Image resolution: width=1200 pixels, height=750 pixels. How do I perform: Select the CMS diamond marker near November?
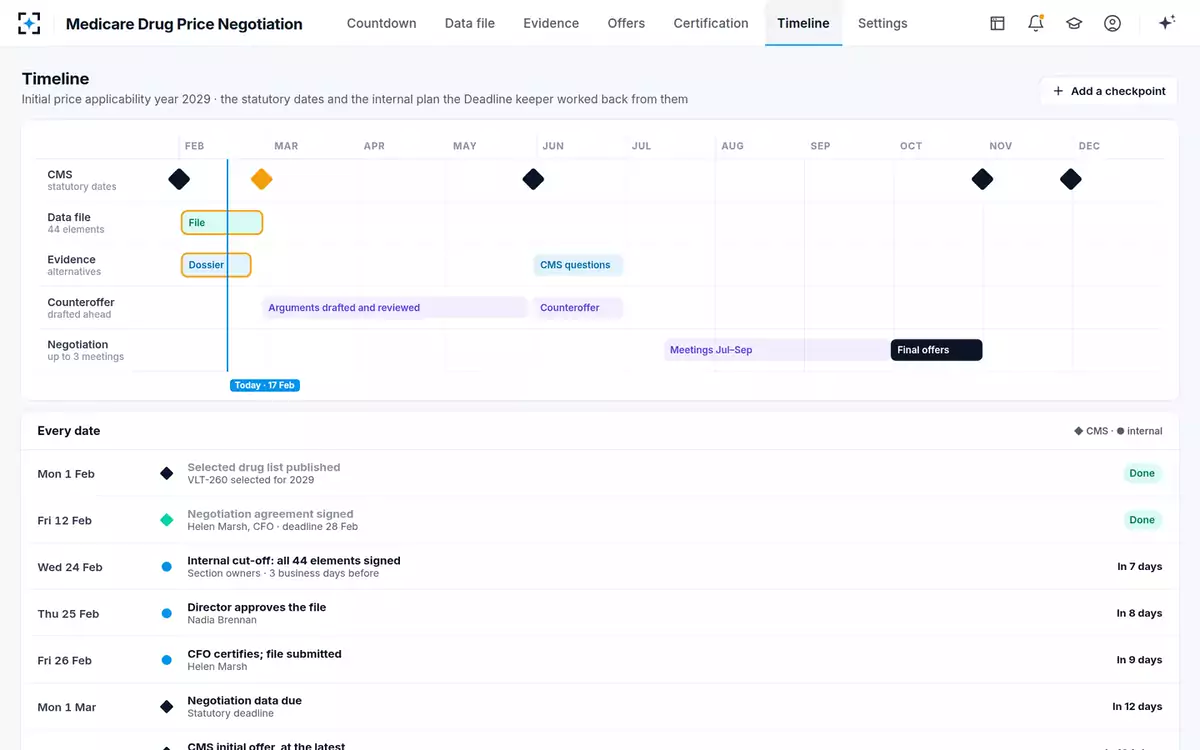[982, 179]
